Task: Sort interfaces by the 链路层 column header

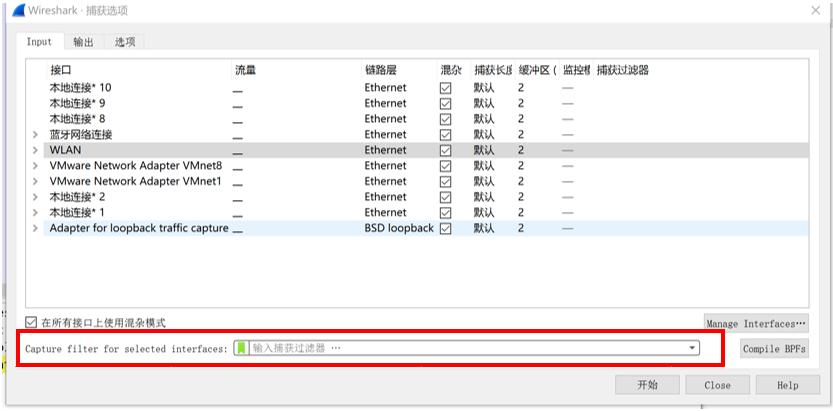Action: click(380, 71)
